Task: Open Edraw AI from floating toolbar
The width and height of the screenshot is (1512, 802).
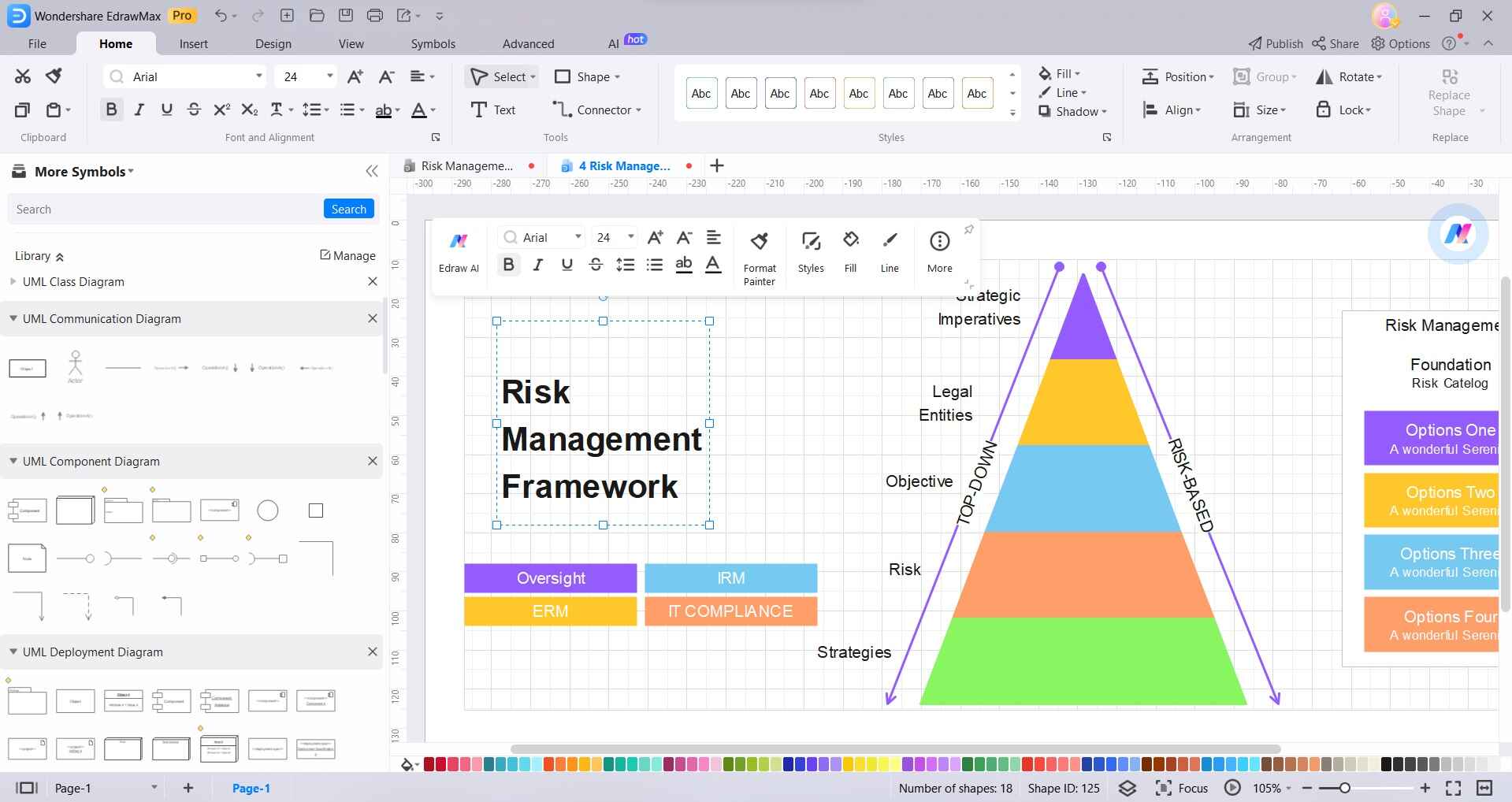Action: tap(459, 252)
